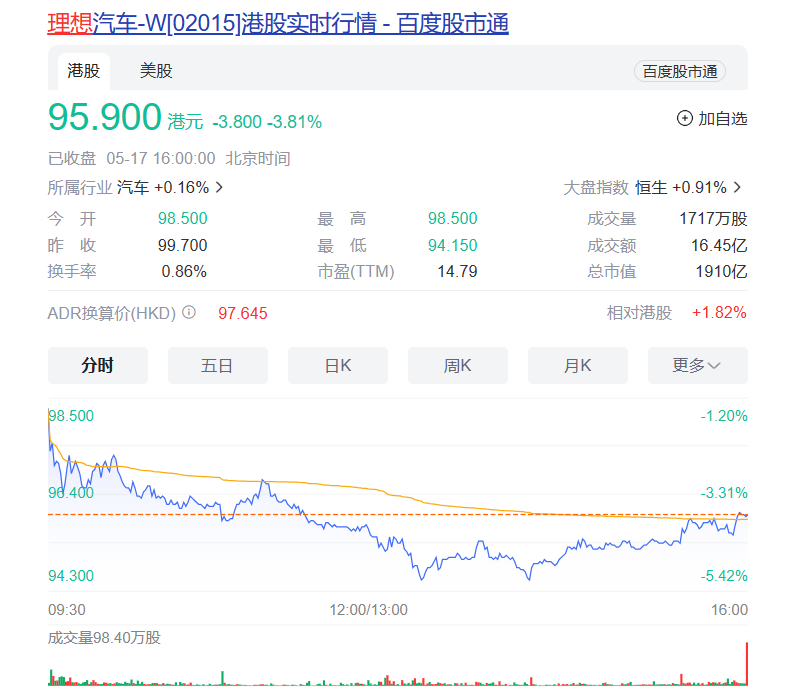792x700 pixels.
Task: Click the 已收盘 05-17 16:00:00 timestamp
Action: click(x=169, y=159)
